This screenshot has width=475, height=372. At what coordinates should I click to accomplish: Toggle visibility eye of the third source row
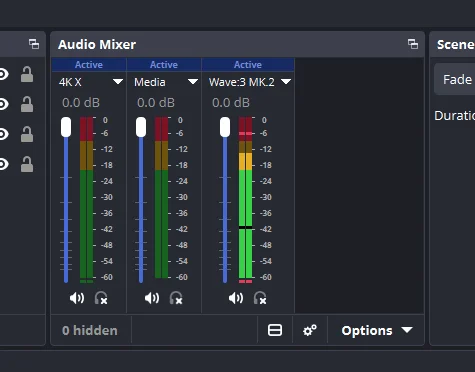[x=3, y=134]
